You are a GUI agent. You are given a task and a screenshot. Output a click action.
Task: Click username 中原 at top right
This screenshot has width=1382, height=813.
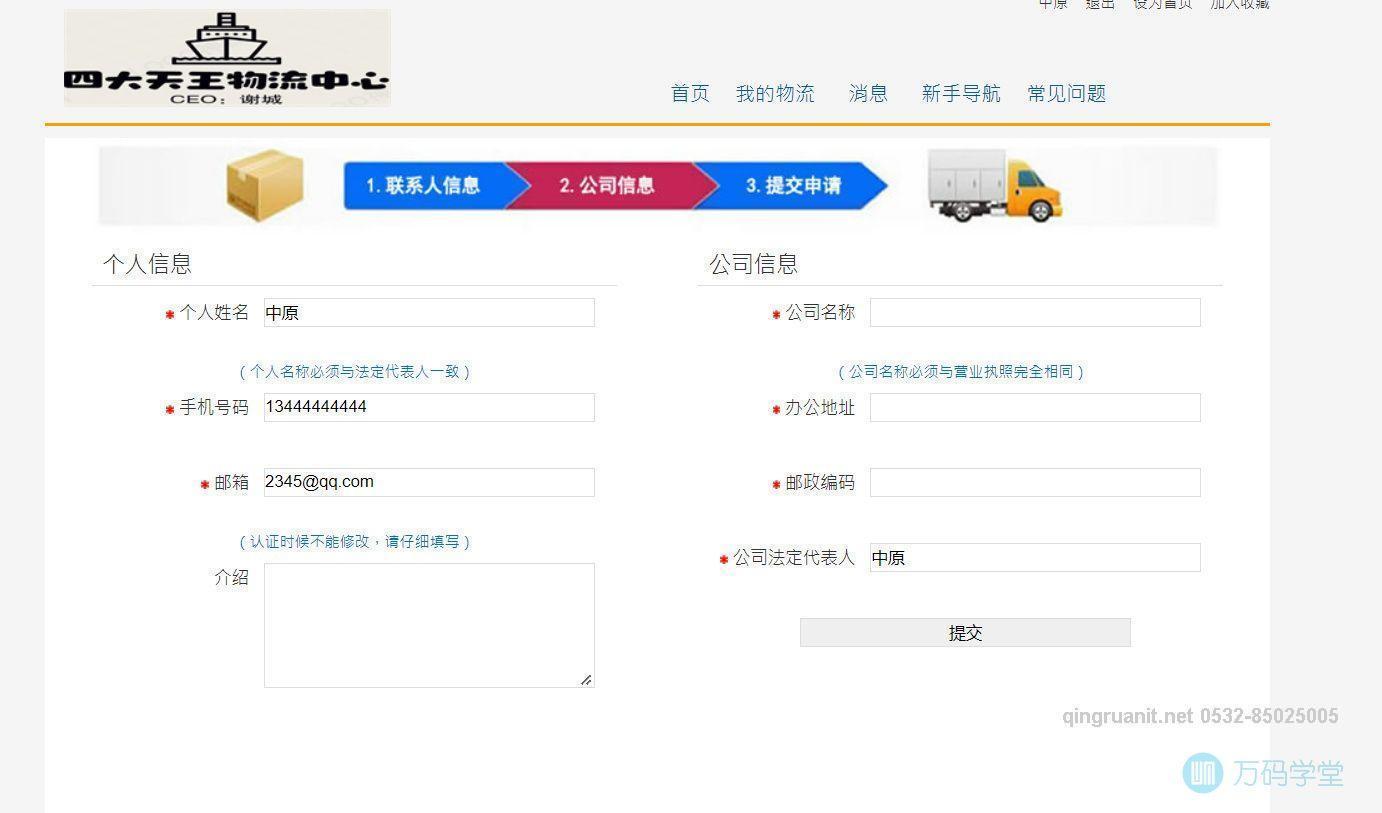click(1052, 4)
